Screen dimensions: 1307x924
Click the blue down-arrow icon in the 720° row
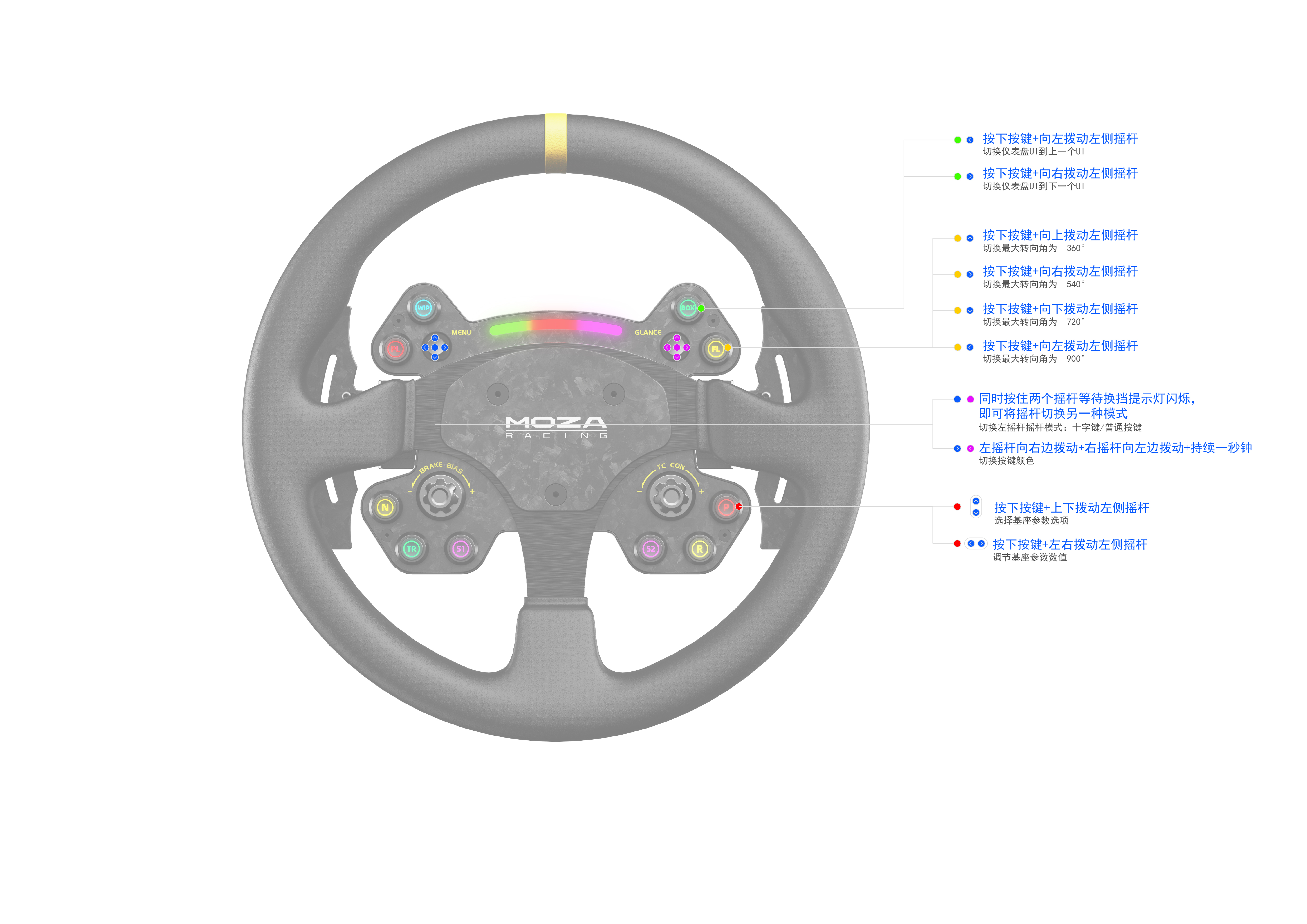click(970, 311)
